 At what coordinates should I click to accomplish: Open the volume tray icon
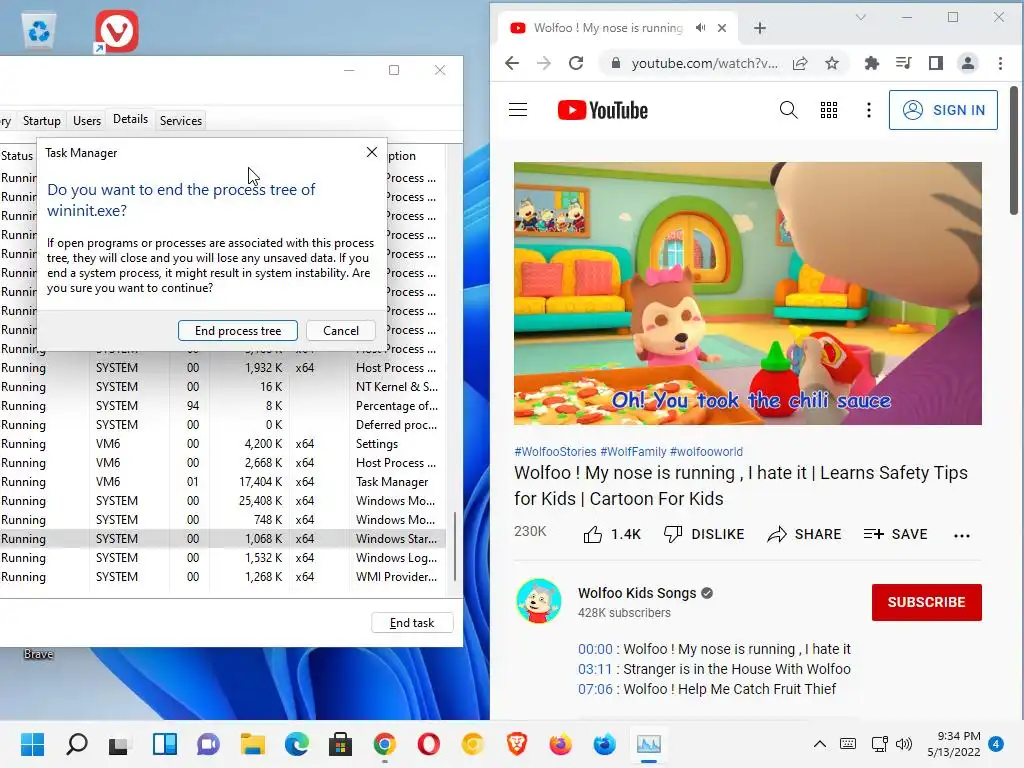904,744
